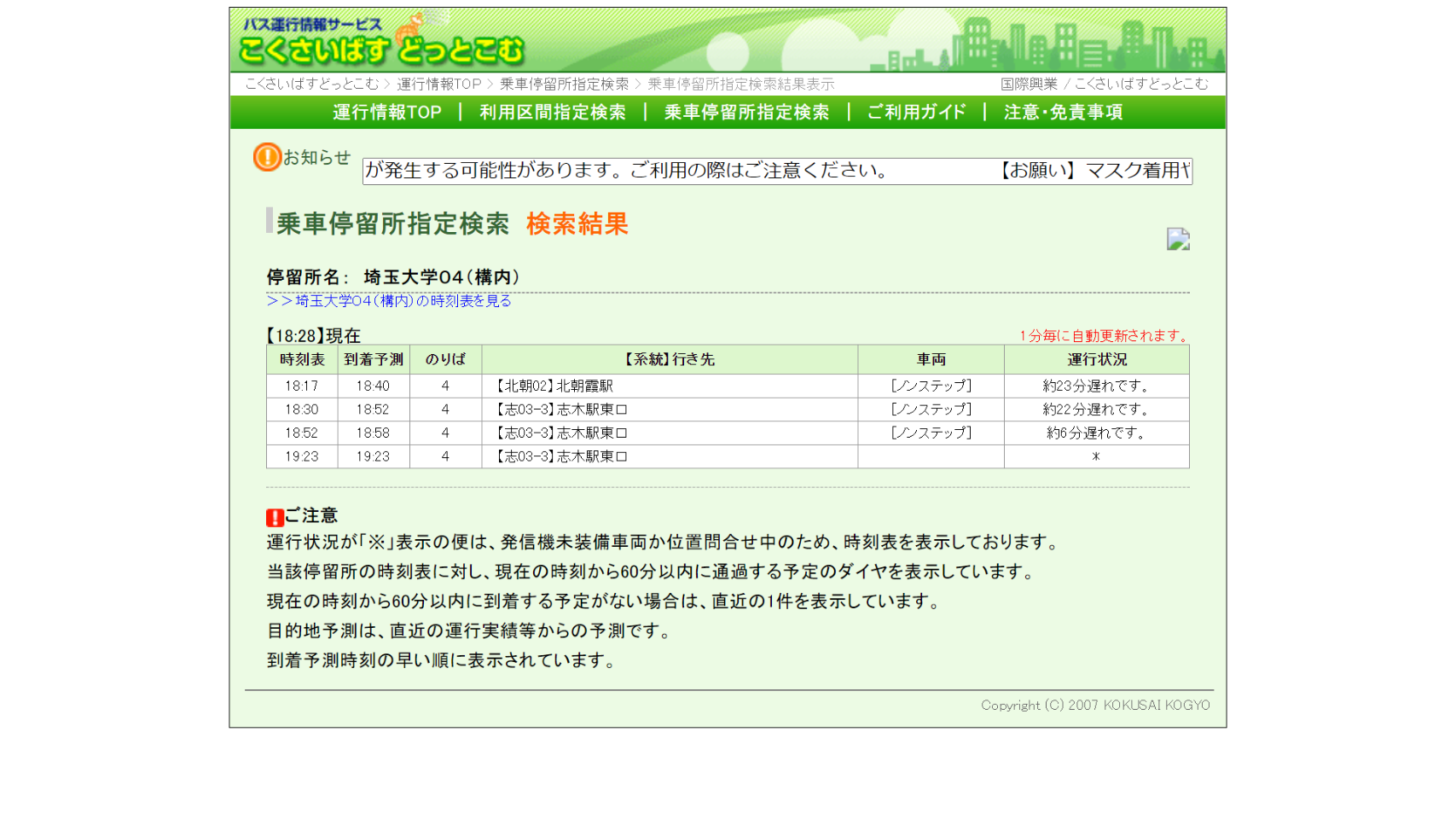
Task: Click the こくさいばすどっとこむ breadcrumb link
Action: click(311, 84)
